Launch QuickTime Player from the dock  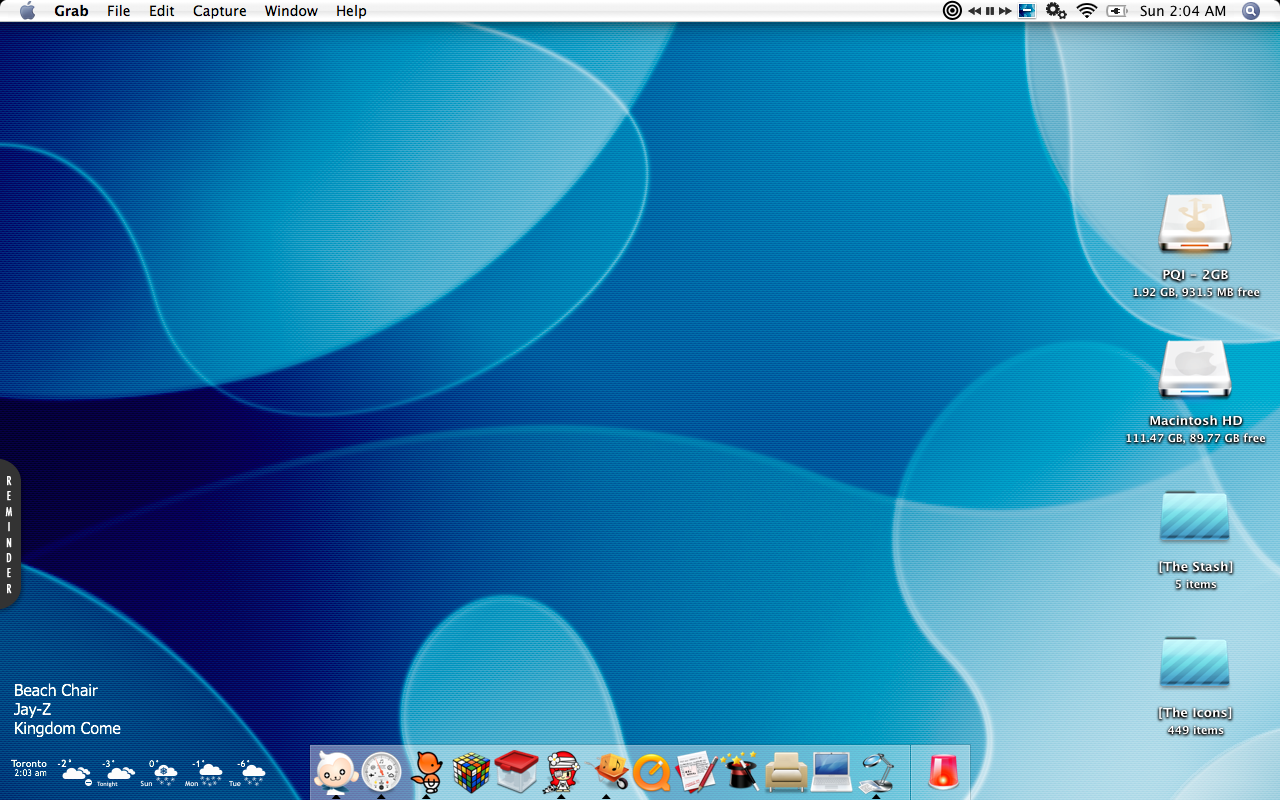(652, 773)
